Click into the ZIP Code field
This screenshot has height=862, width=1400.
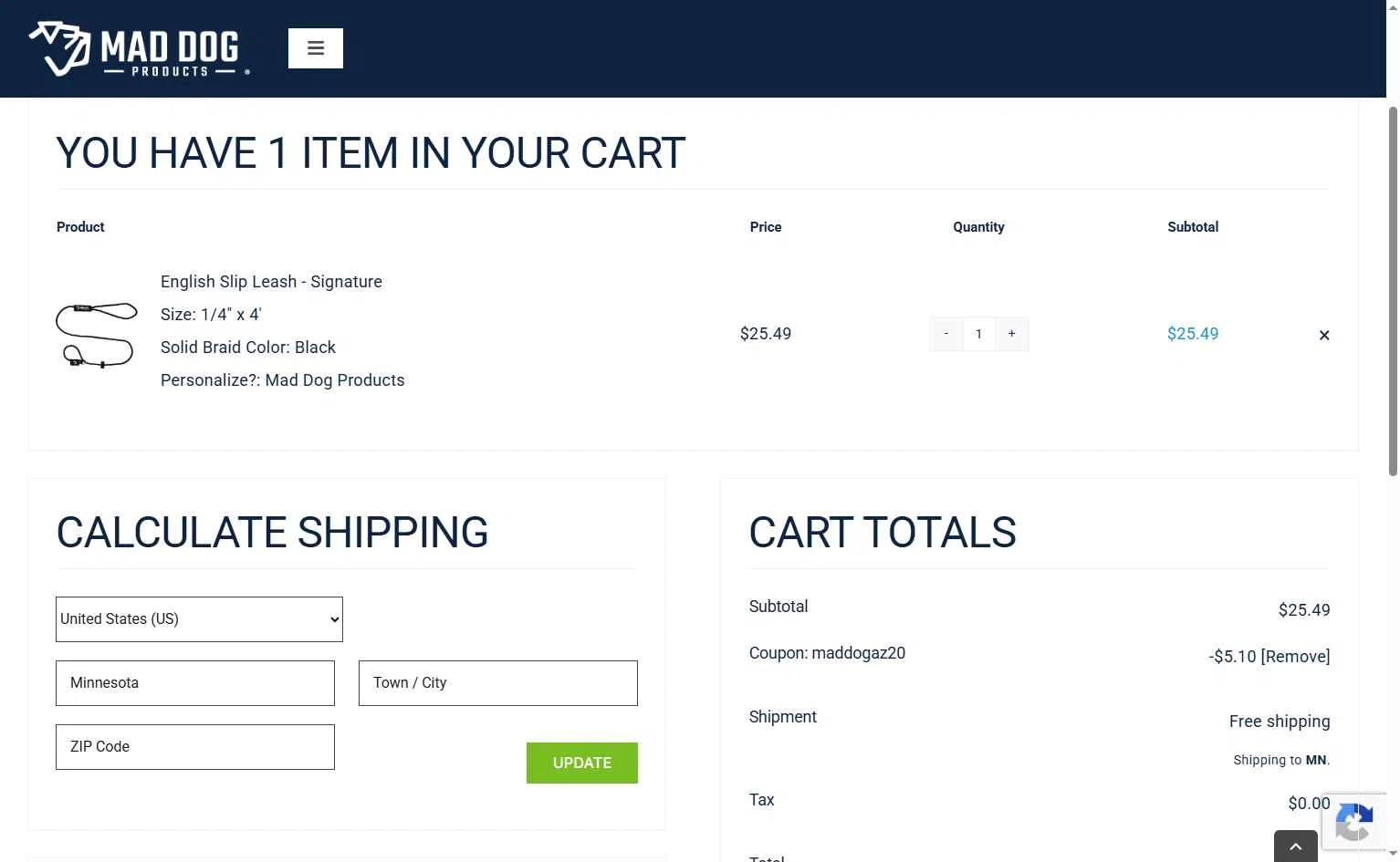(195, 747)
